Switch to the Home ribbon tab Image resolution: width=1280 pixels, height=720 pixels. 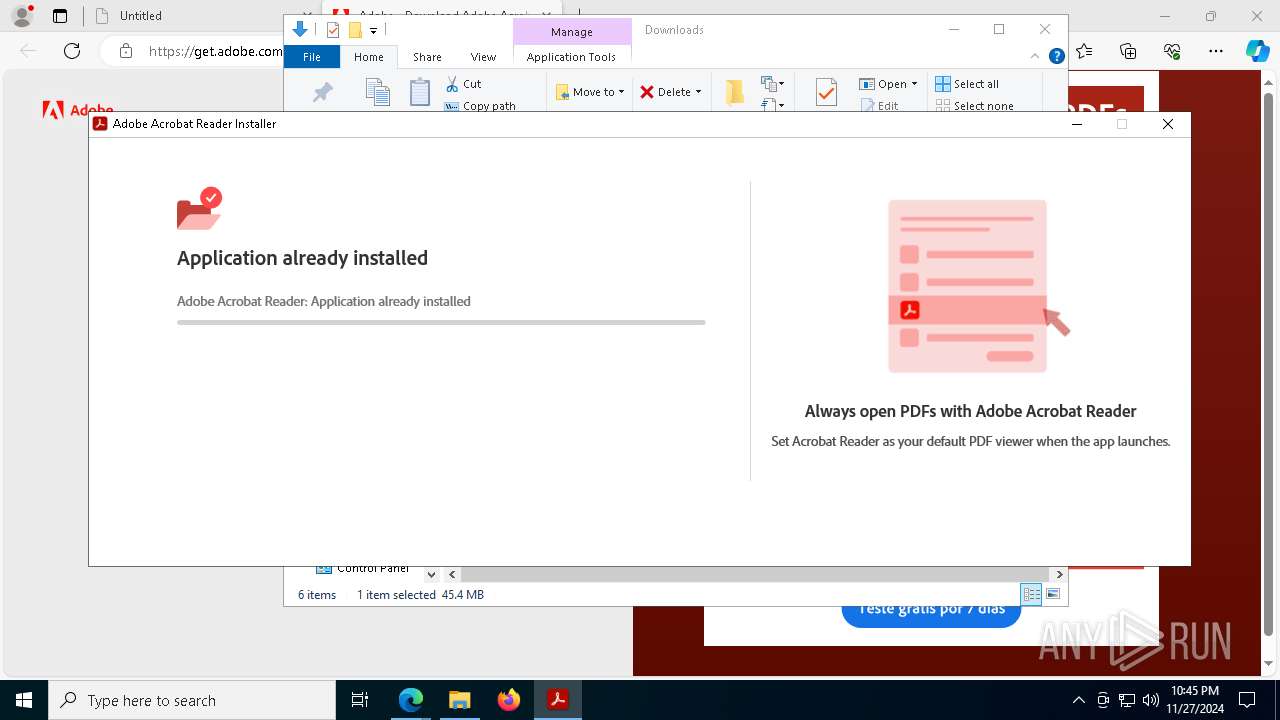tap(369, 57)
